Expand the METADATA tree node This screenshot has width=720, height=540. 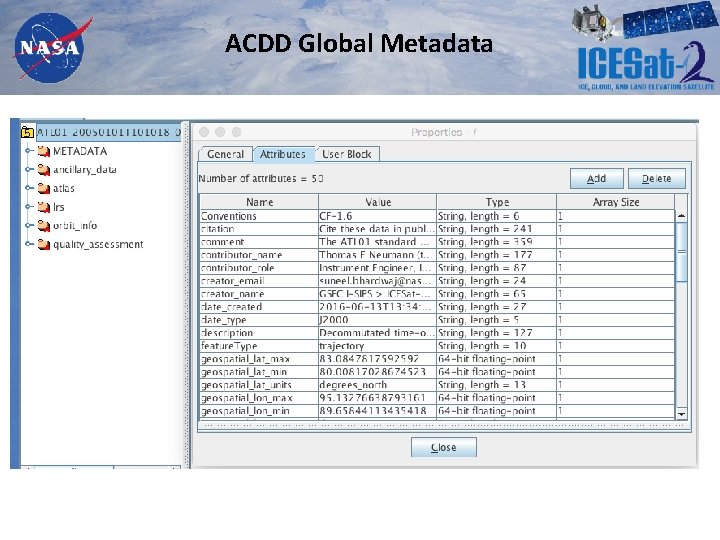(29, 151)
